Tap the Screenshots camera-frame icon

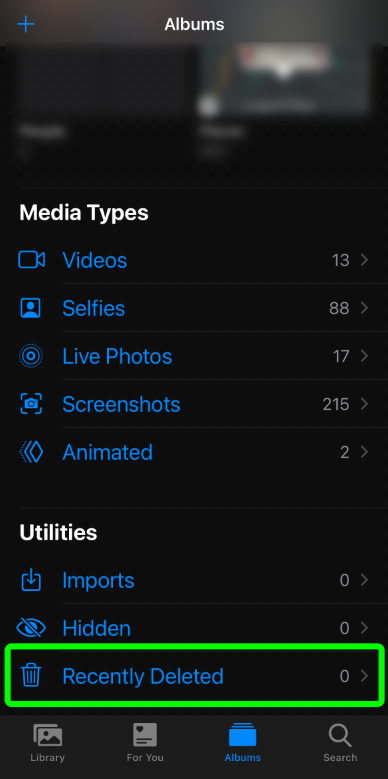tap(31, 404)
